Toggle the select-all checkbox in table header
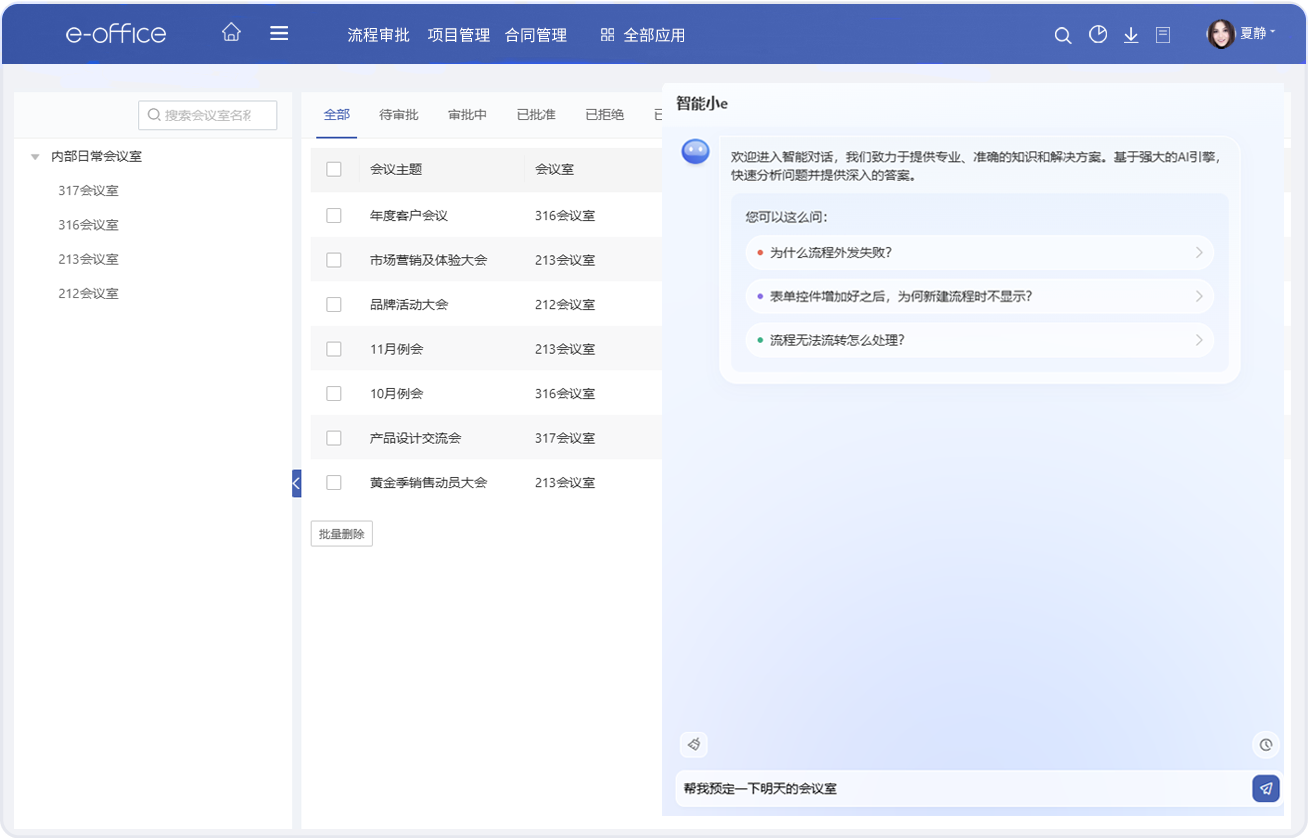The height and width of the screenshot is (838, 1308). point(334,169)
